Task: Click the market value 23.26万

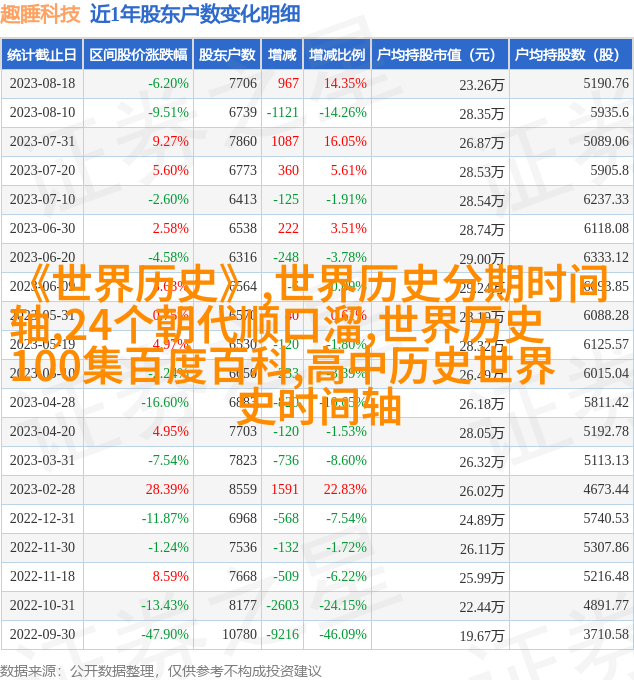Action: [x=482, y=85]
